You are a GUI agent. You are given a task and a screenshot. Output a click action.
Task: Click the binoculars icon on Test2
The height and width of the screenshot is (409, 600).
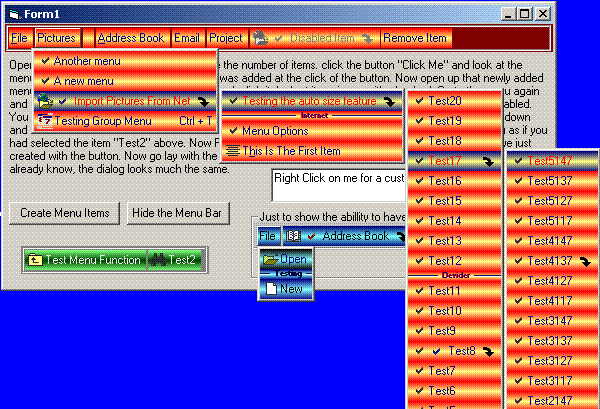click(x=158, y=260)
